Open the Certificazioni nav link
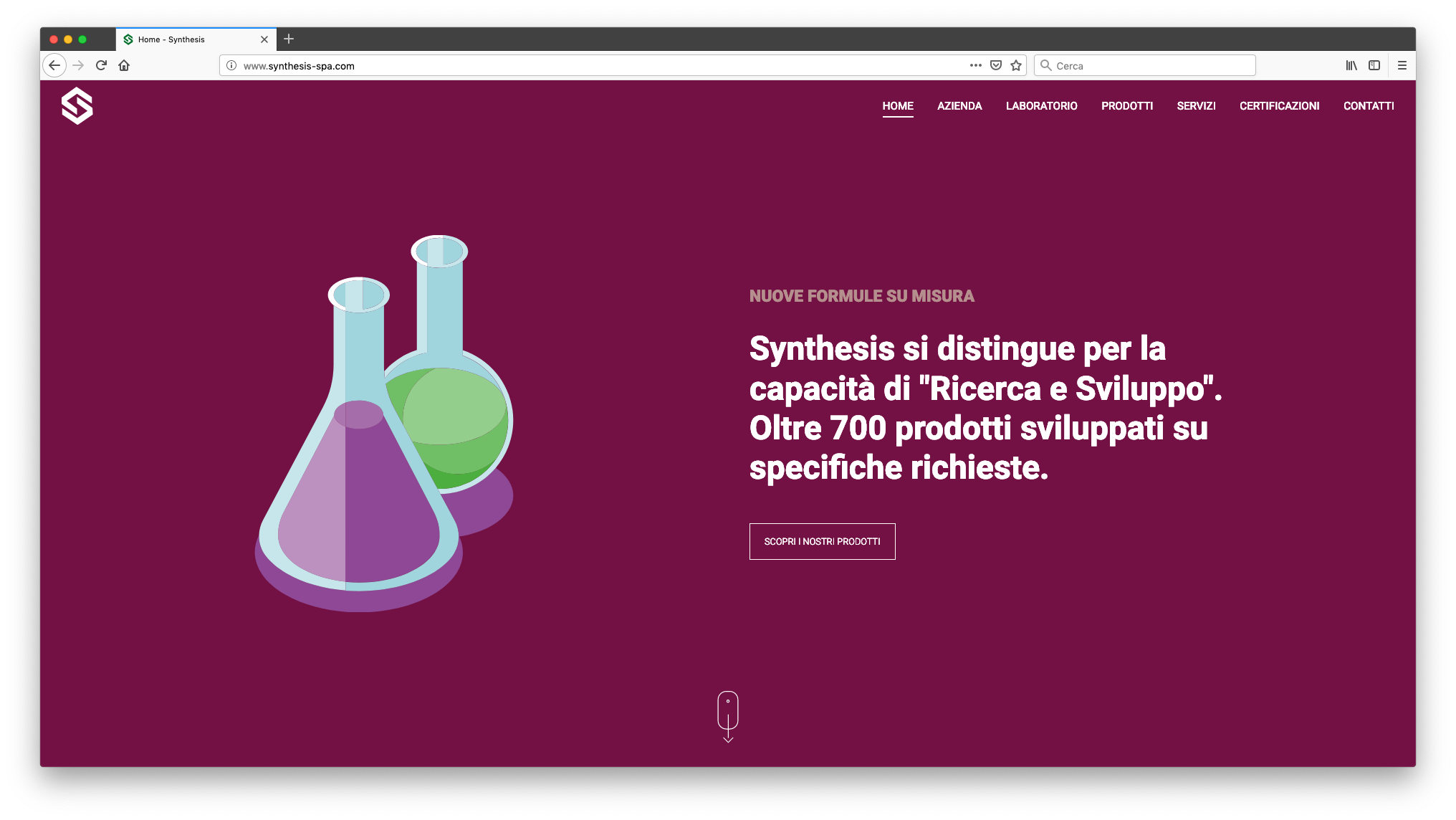1456x820 pixels. [x=1279, y=106]
